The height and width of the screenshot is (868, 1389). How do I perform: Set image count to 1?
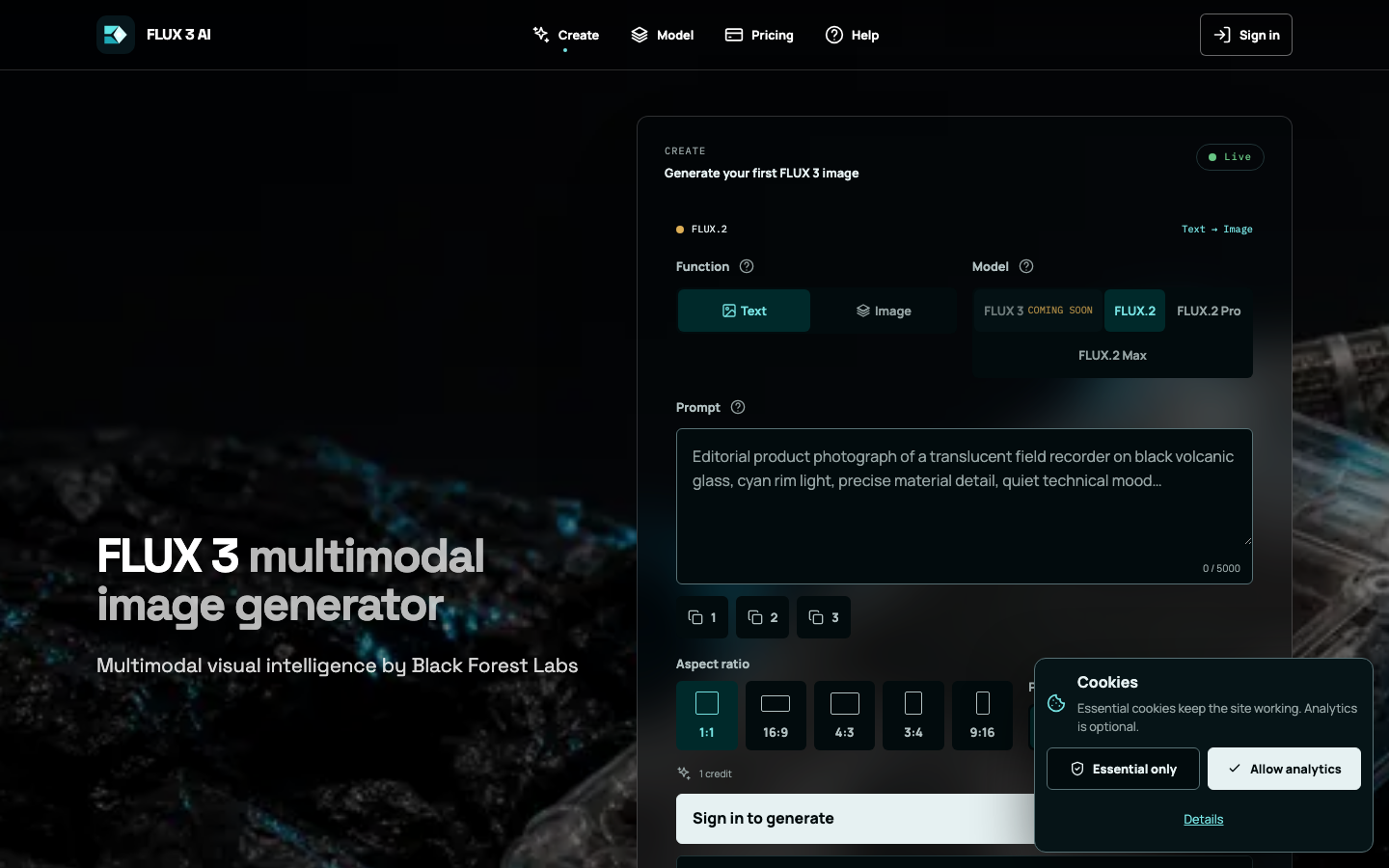[702, 617]
